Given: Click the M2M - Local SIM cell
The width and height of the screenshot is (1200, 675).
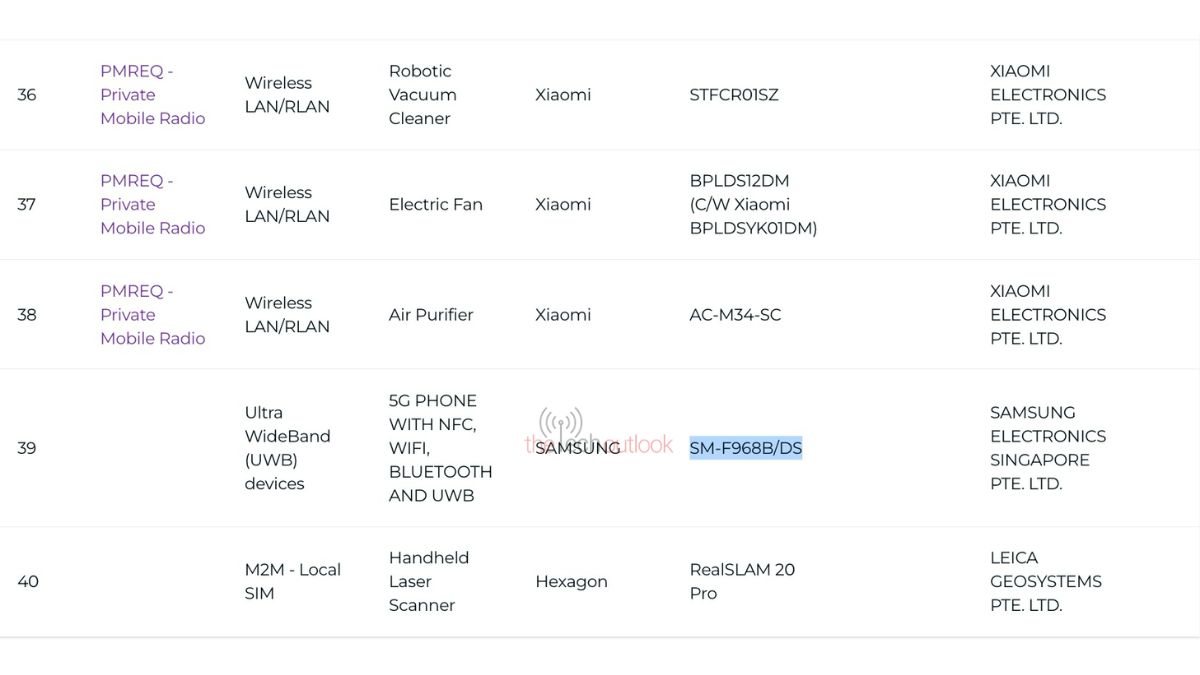Looking at the screenshot, I should (x=292, y=581).
